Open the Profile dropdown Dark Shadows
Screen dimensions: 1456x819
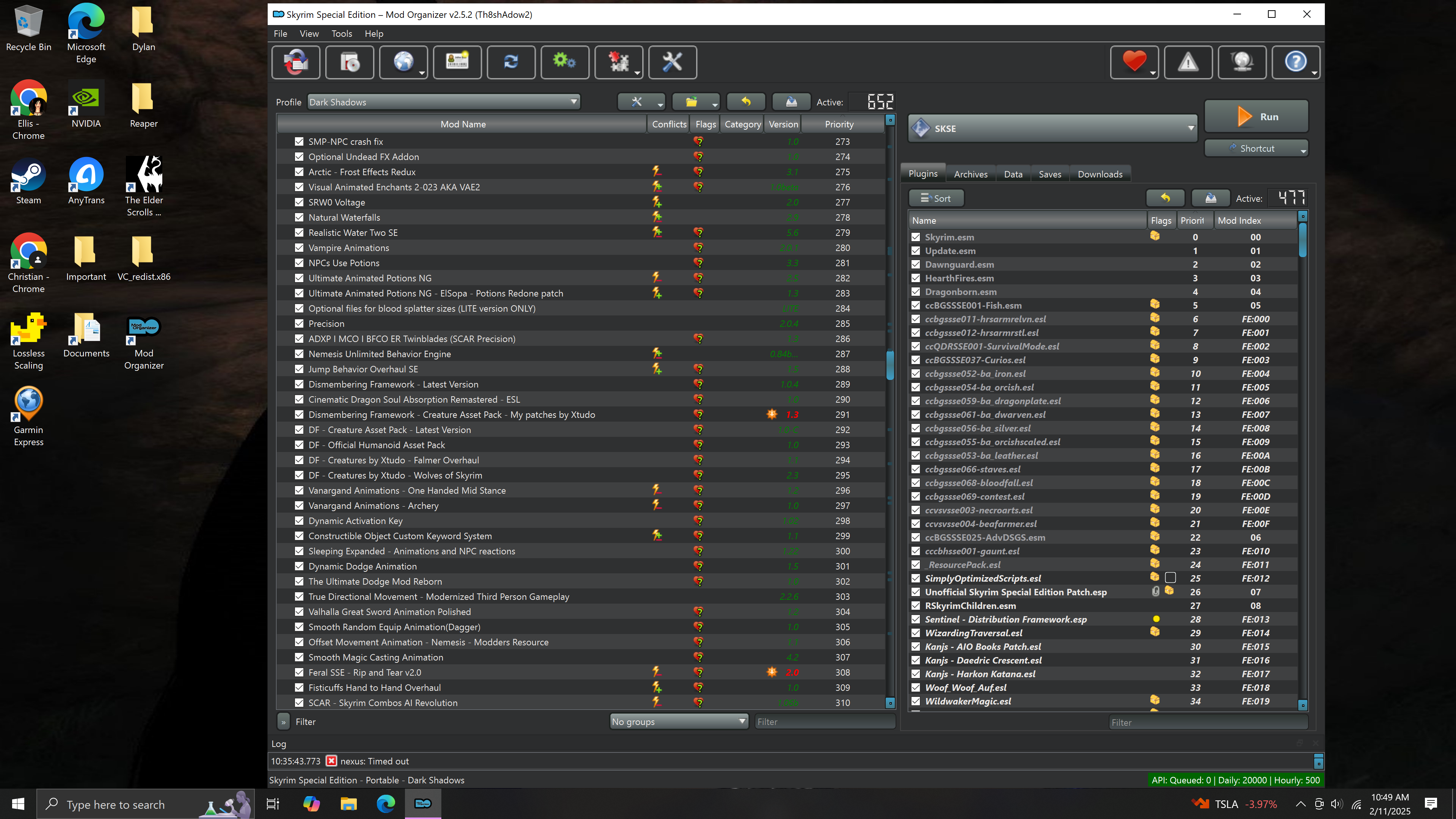point(444,102)
